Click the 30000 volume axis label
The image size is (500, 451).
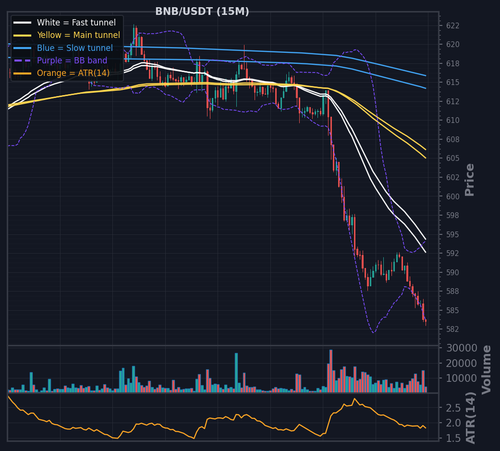pyautogui.click(x=462, y=348)
